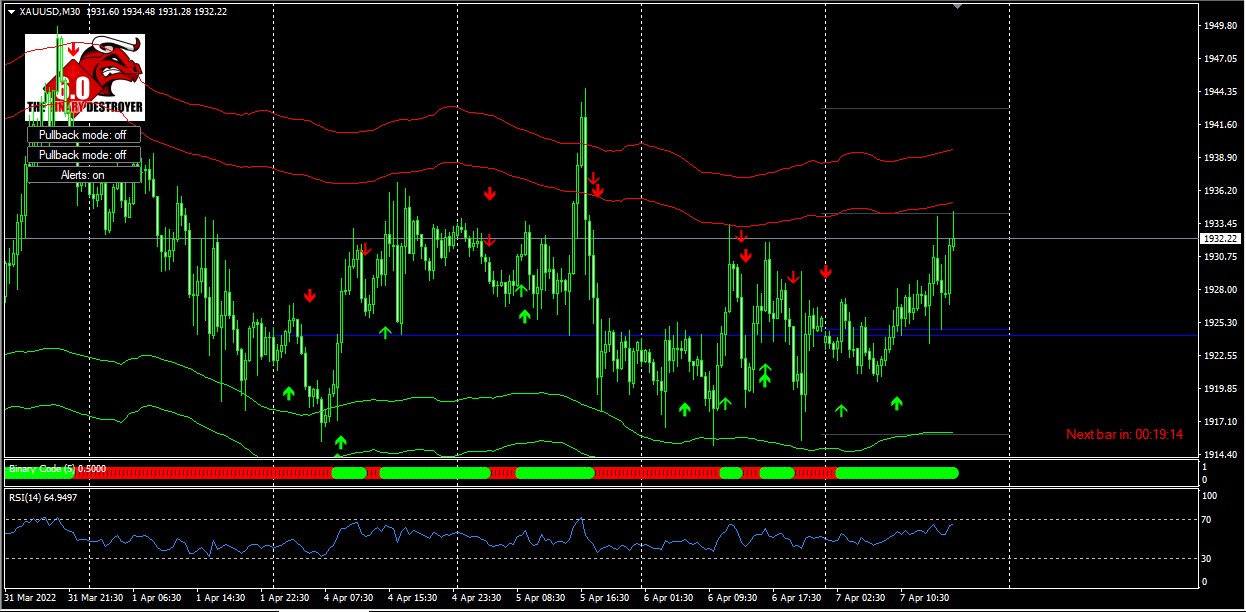Click the 1 Apr 06:30 time axis label

point(158,598)
